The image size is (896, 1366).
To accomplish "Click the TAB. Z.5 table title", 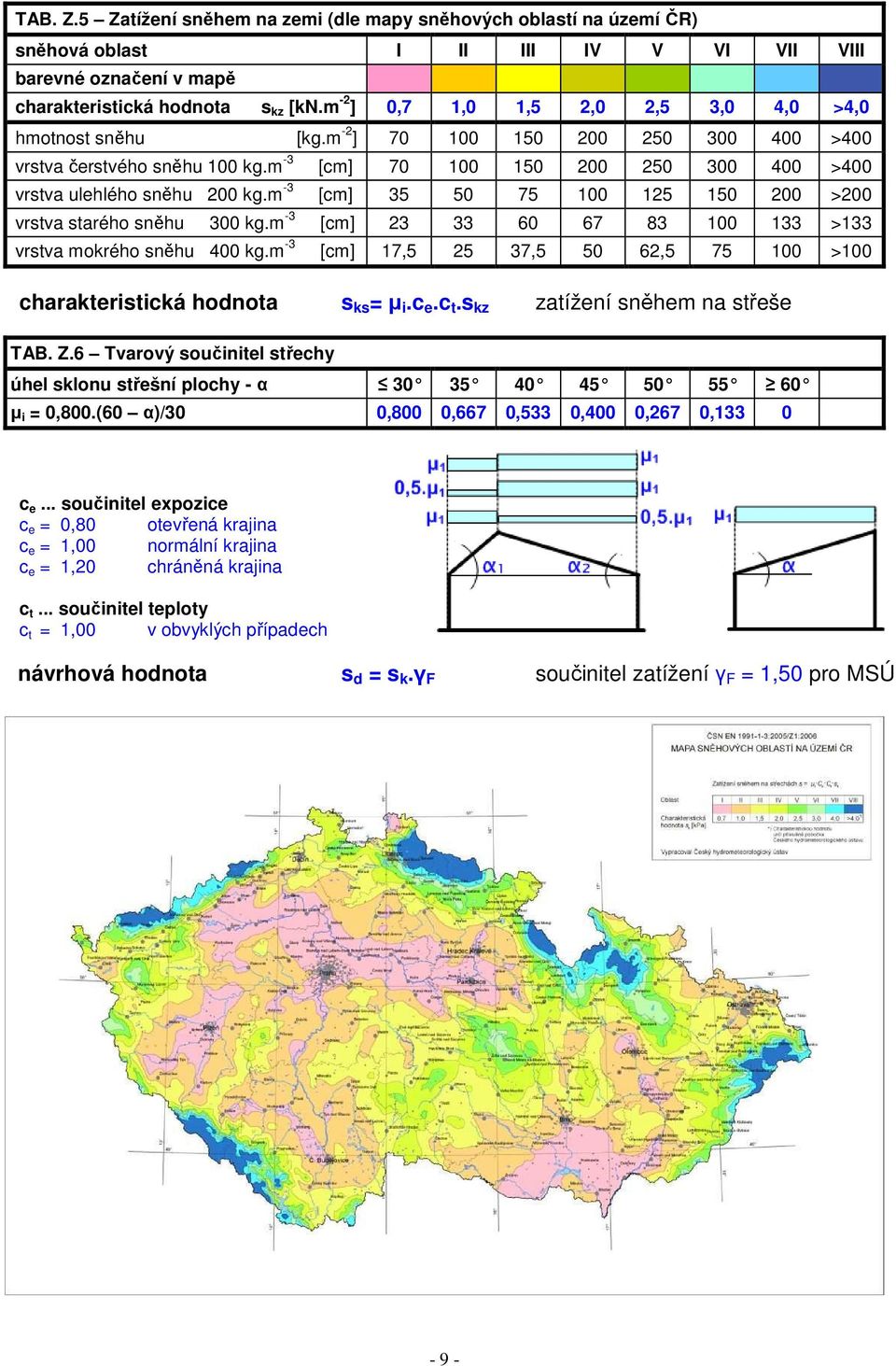I will [357, 19].
